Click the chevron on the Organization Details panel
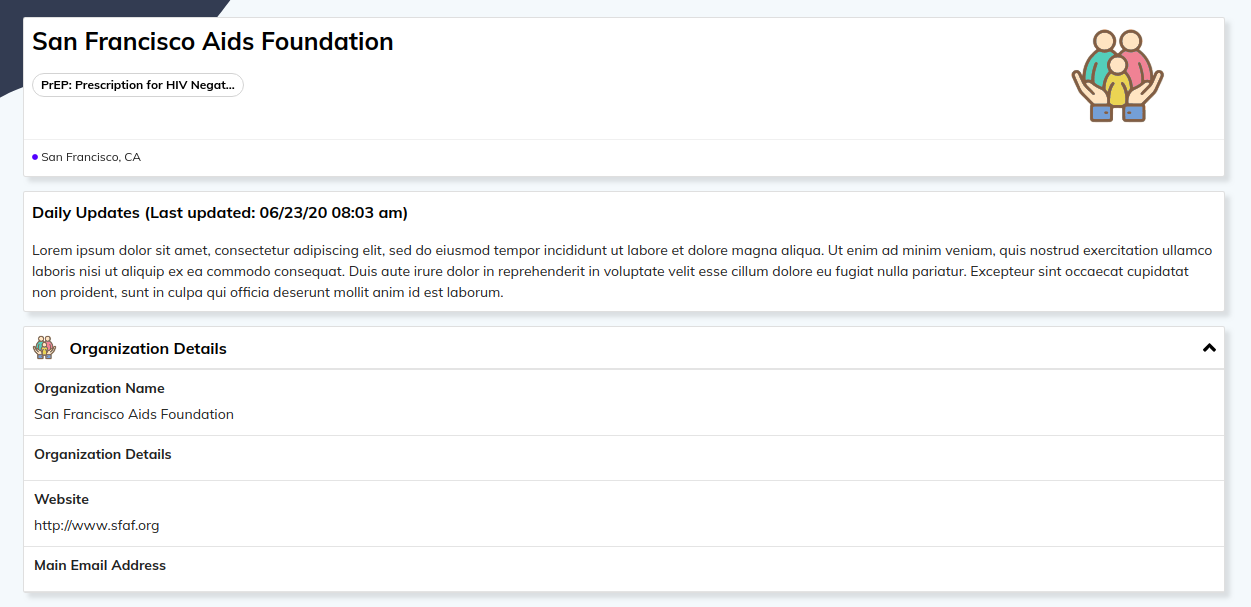 pos(1209,347)
